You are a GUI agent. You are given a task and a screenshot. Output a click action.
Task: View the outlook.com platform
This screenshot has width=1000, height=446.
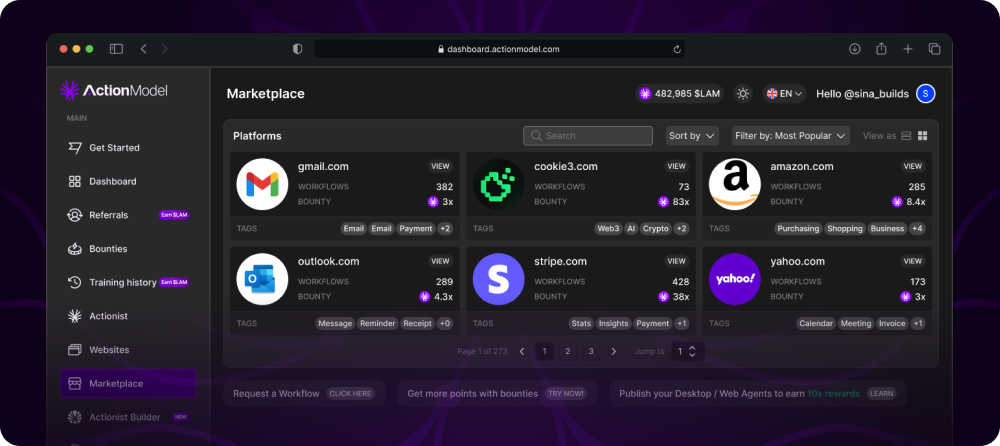(440, 261)
